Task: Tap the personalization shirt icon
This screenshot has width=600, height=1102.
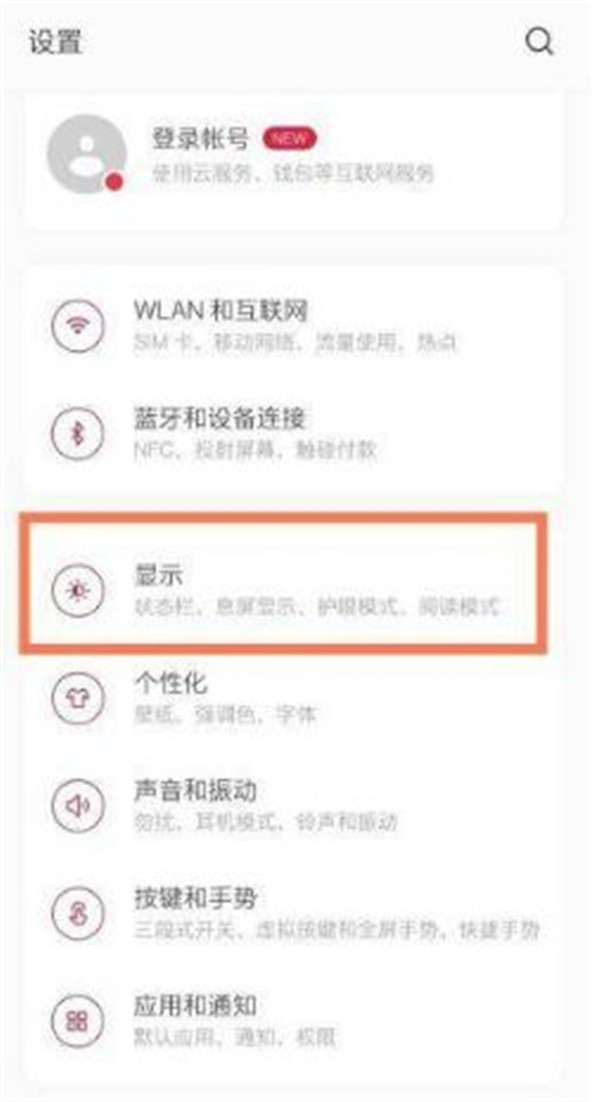Action: (77, 698)
